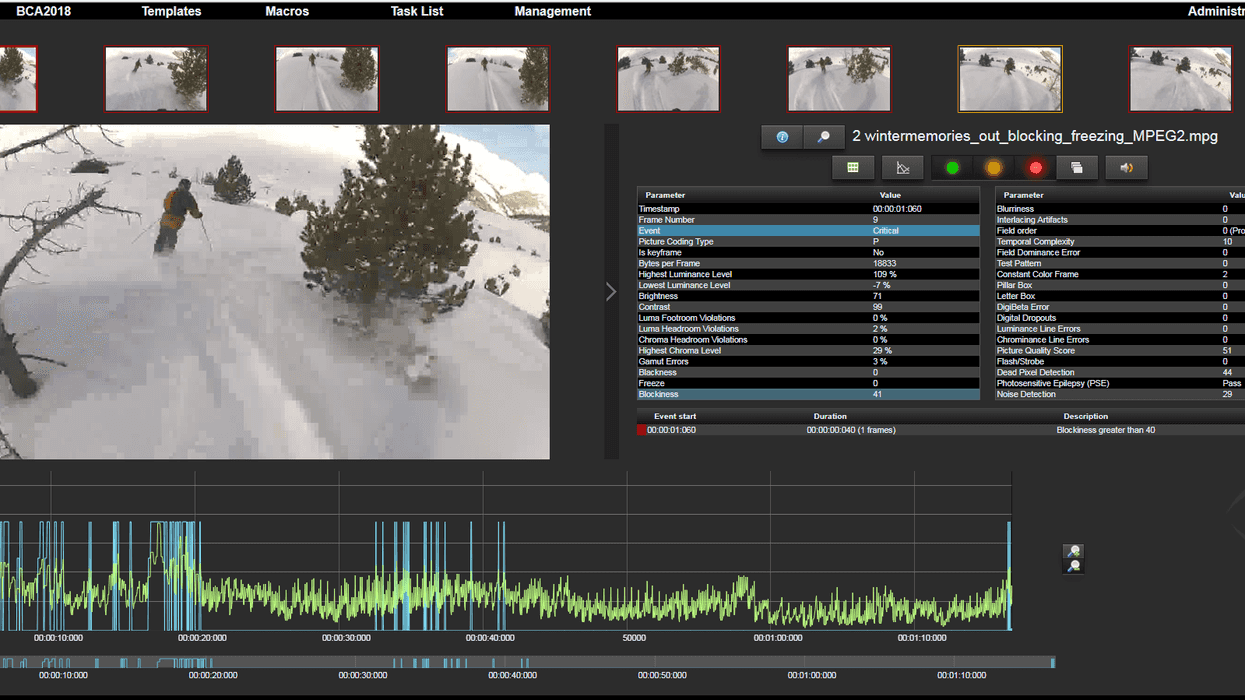This screenshot has height=700, width=1245.
Task: Select the Blockiness 41 parameter row
Action: click(808, 395)
